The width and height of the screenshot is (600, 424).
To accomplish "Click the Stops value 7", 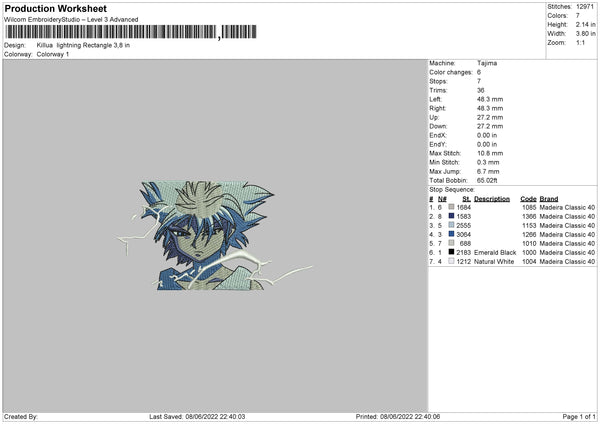I will point(479,81).
